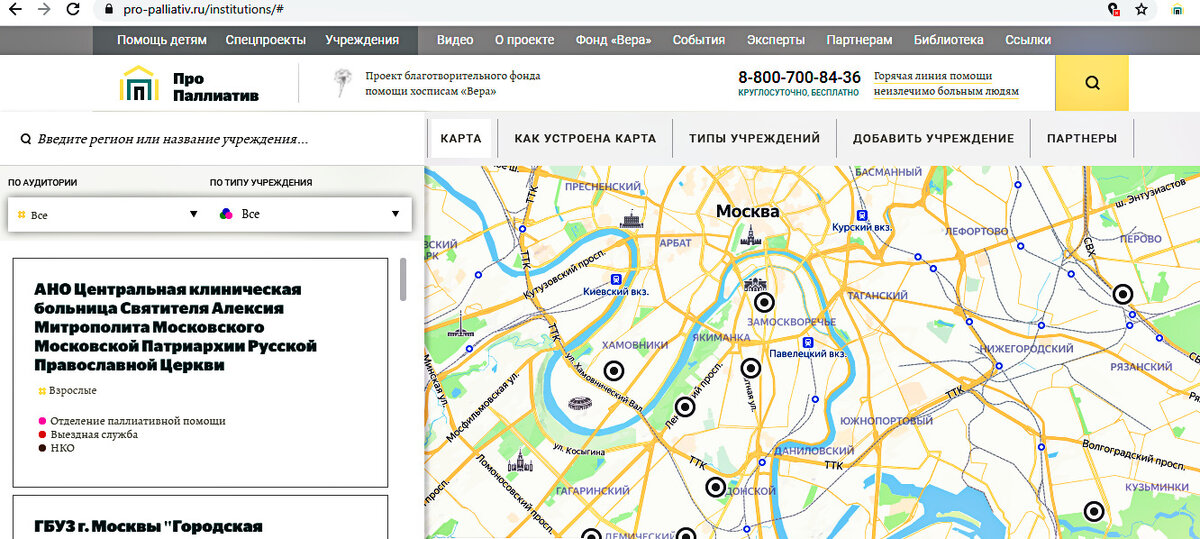This screenshot has width=1200, height=539.
Task: Click the extension icon in the browser toolbar
Action: tap(1178, 9)
